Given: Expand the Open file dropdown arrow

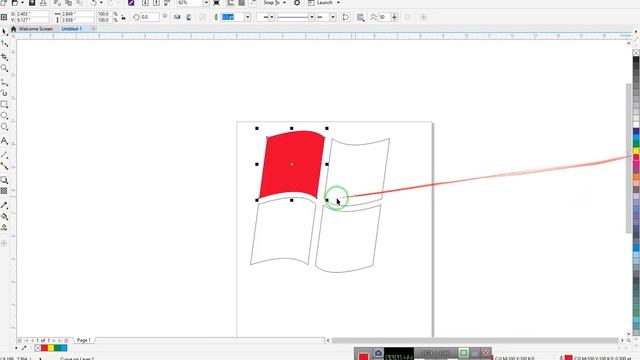Looking at the screenshot, I should (22, 2).
